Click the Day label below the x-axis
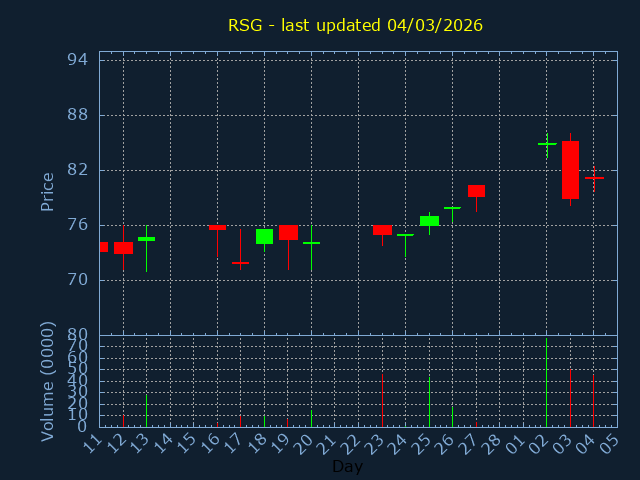640x480 pixels. click(347, 467)
